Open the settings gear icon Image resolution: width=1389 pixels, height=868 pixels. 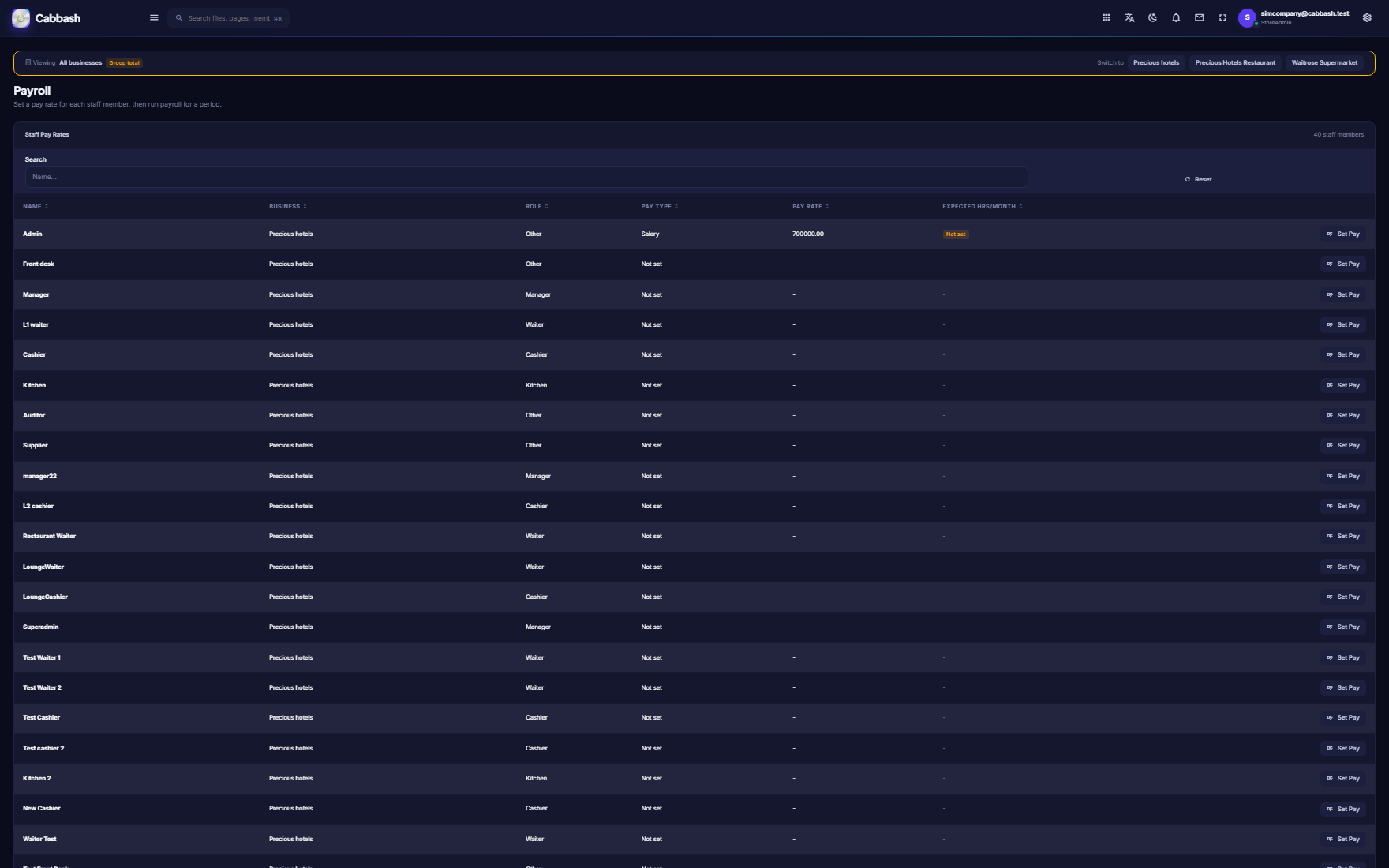[1367, 18]
